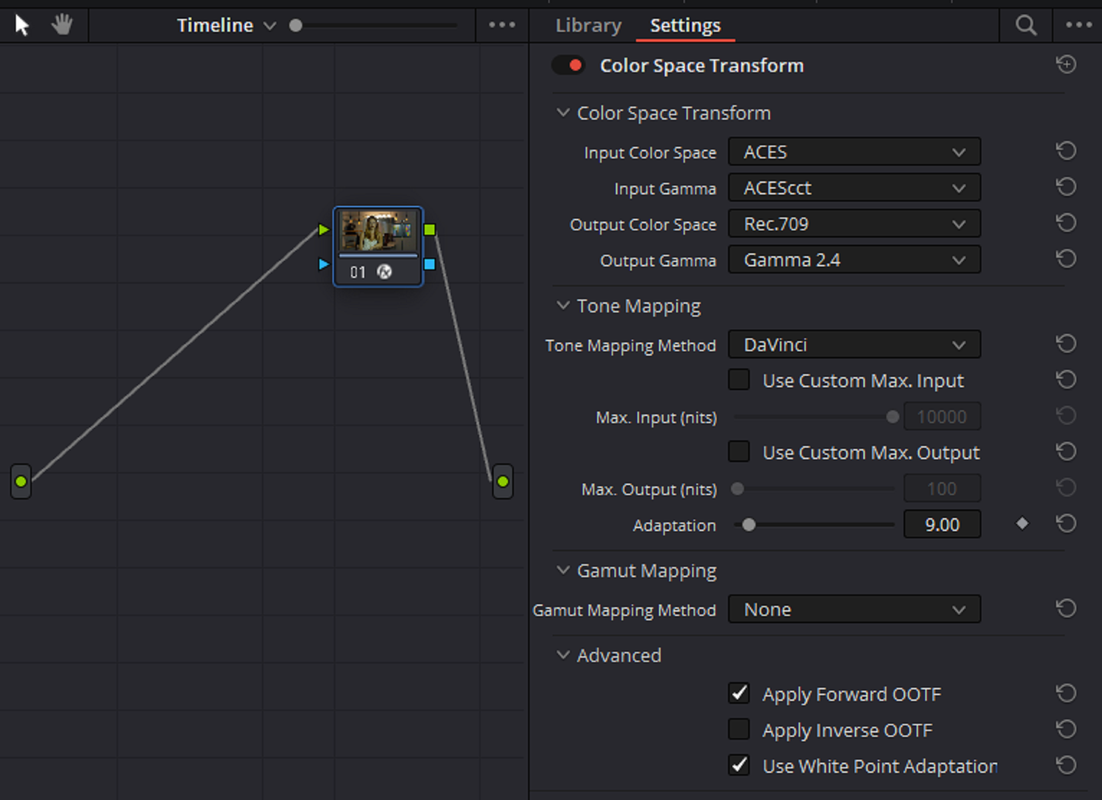Image resolution: width=1102 pixels, height=800 pixels.
Task: Adjust the Adaptation slider handle
Action: point(749,524)
